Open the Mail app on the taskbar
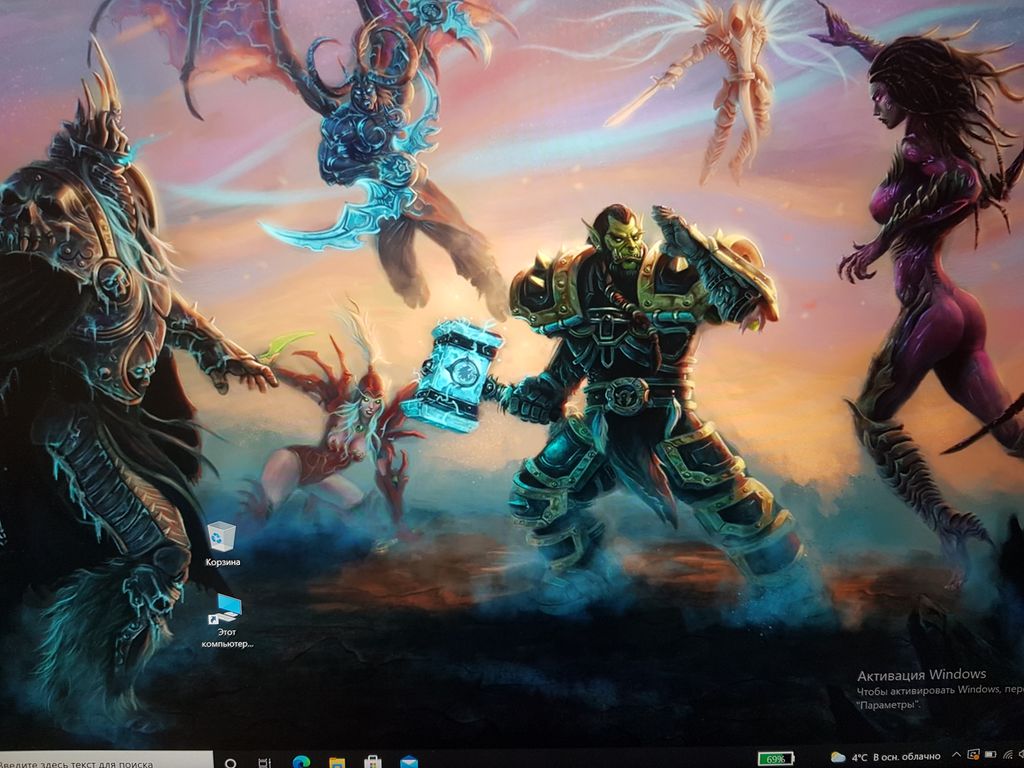Image resolution: width=1024 pixels, height=768 pixels. click(408, 763)
